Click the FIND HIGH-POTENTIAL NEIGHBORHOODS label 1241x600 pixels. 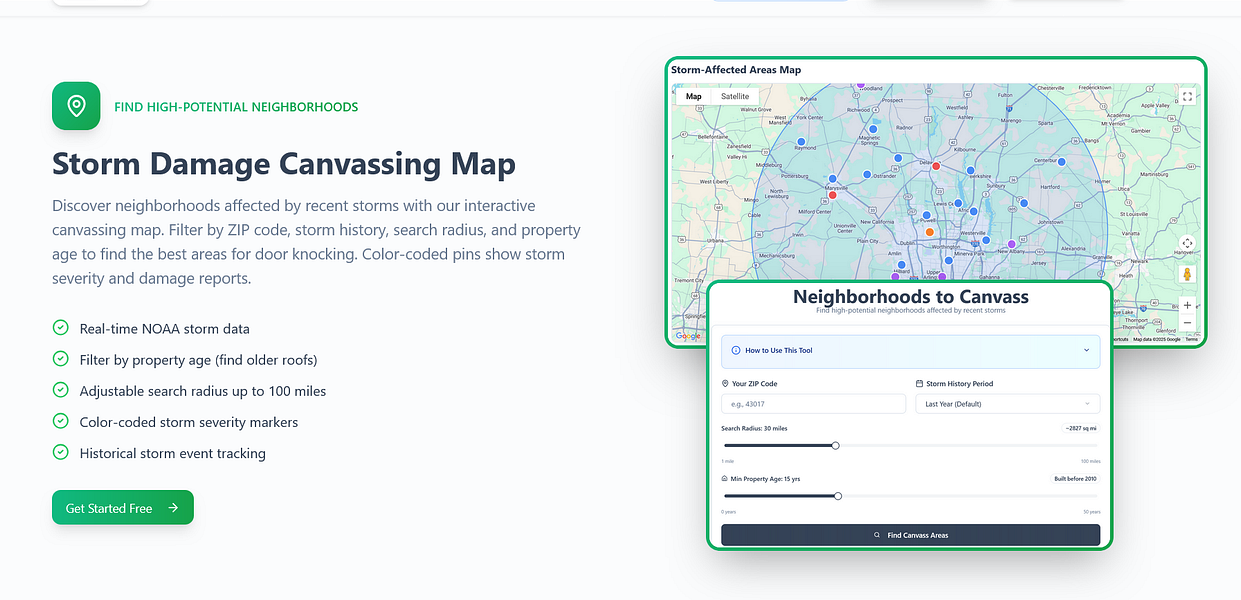[x=236, y=106]
